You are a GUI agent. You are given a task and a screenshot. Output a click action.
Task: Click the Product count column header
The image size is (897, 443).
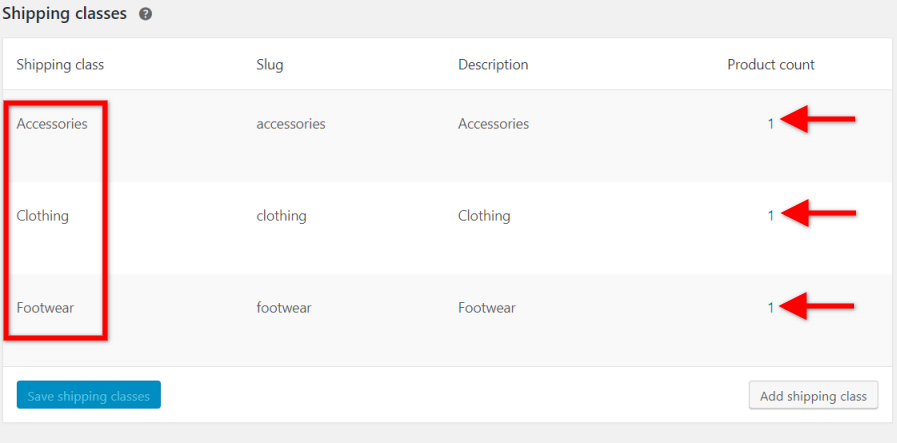[771, 65]
